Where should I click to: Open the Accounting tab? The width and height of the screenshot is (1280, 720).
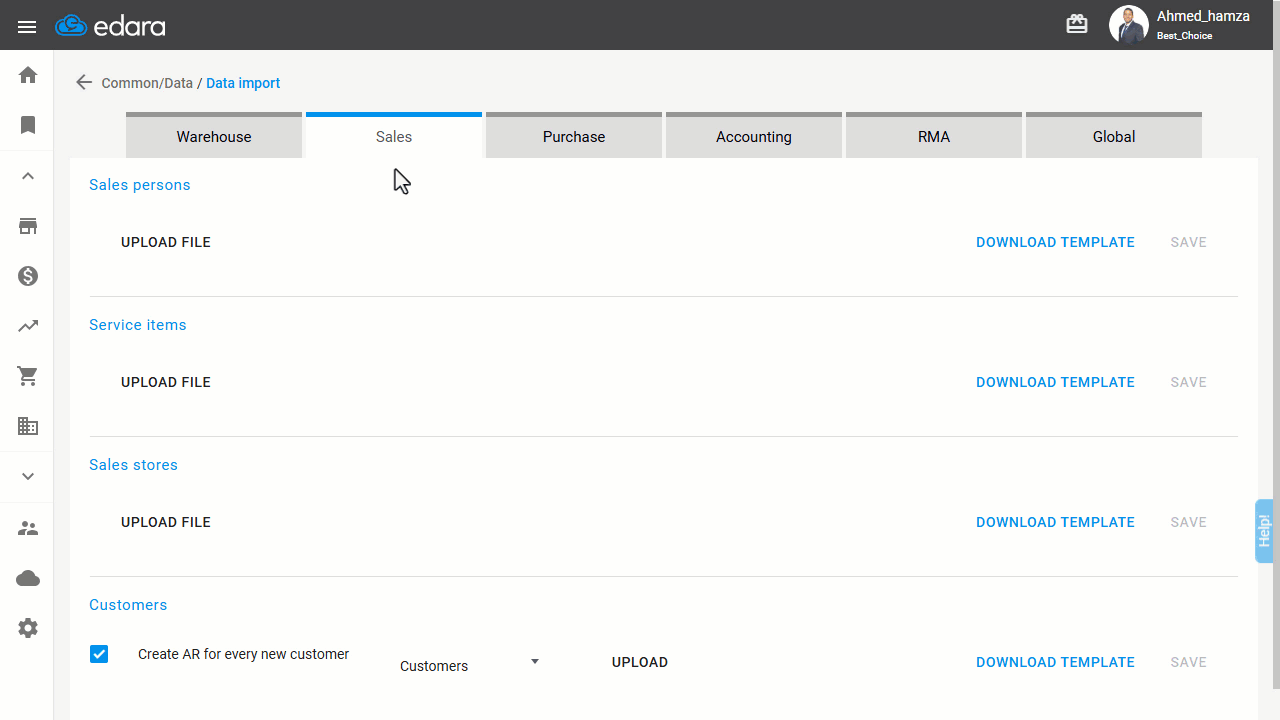(754, 135)
